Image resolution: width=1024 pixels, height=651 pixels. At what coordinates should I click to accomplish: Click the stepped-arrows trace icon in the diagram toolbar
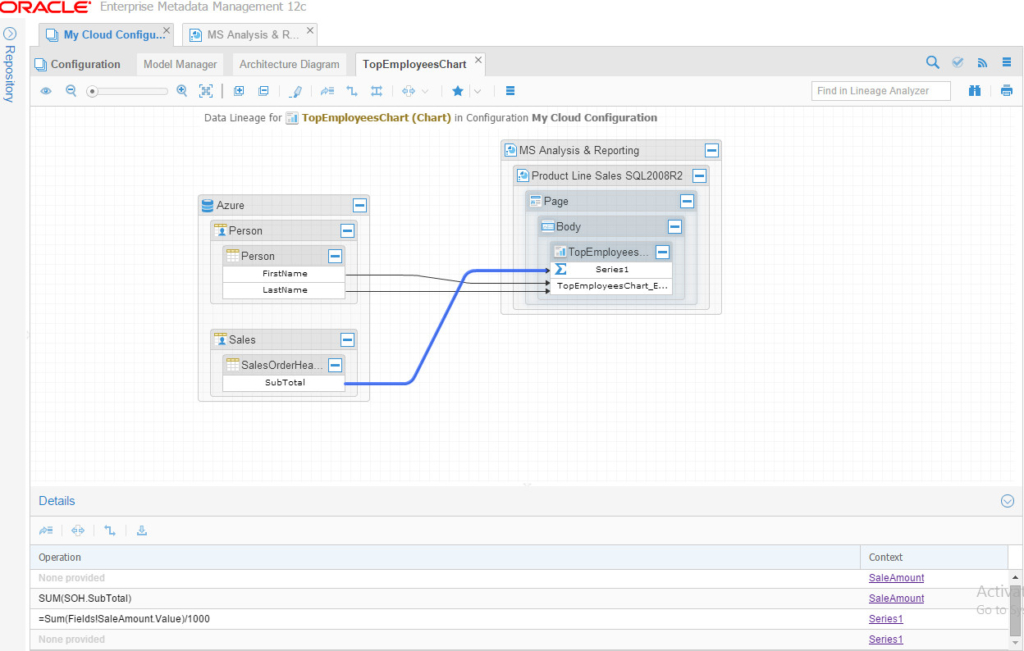coord(352,91)
